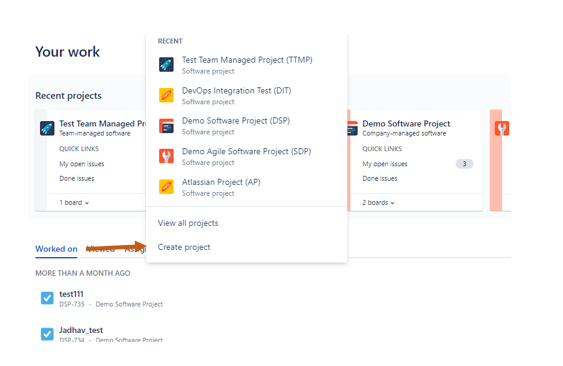Click DevOps Integration Test yellow pencil icon
This screenshot has width=563, height=366.
pos(166,95)
